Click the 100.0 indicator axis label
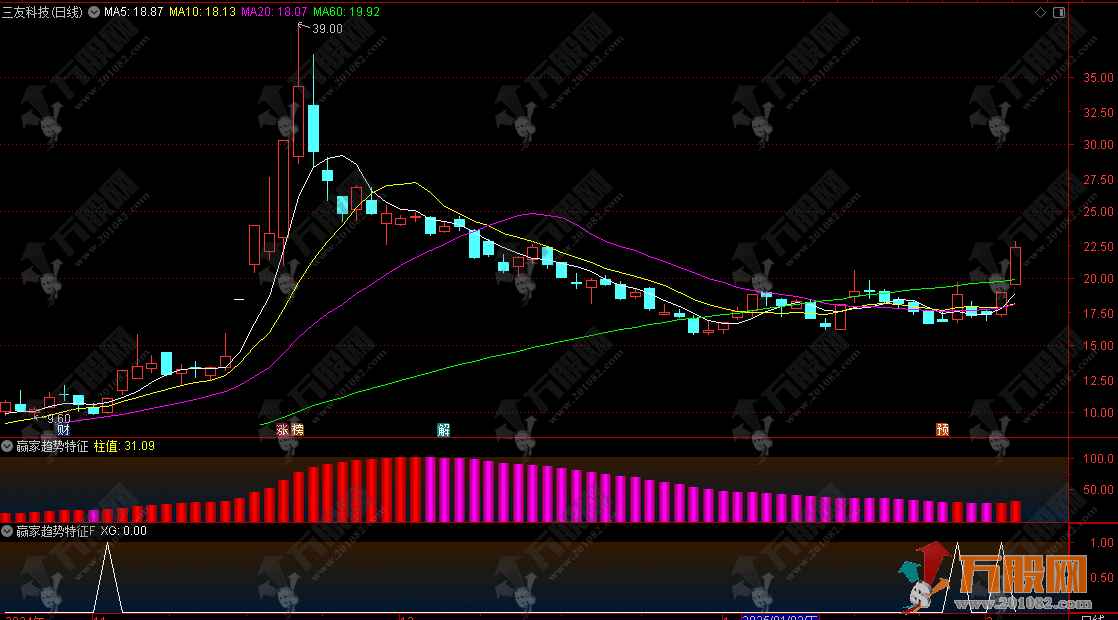 click(x=1098, y=458)
